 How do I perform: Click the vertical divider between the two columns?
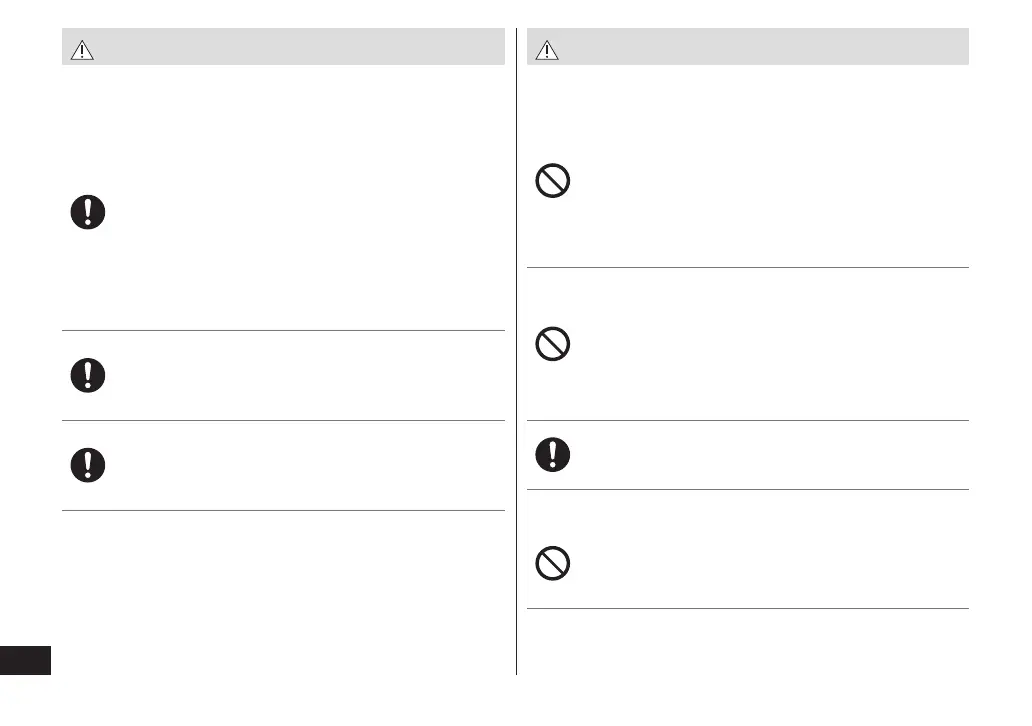coord(517,350)
